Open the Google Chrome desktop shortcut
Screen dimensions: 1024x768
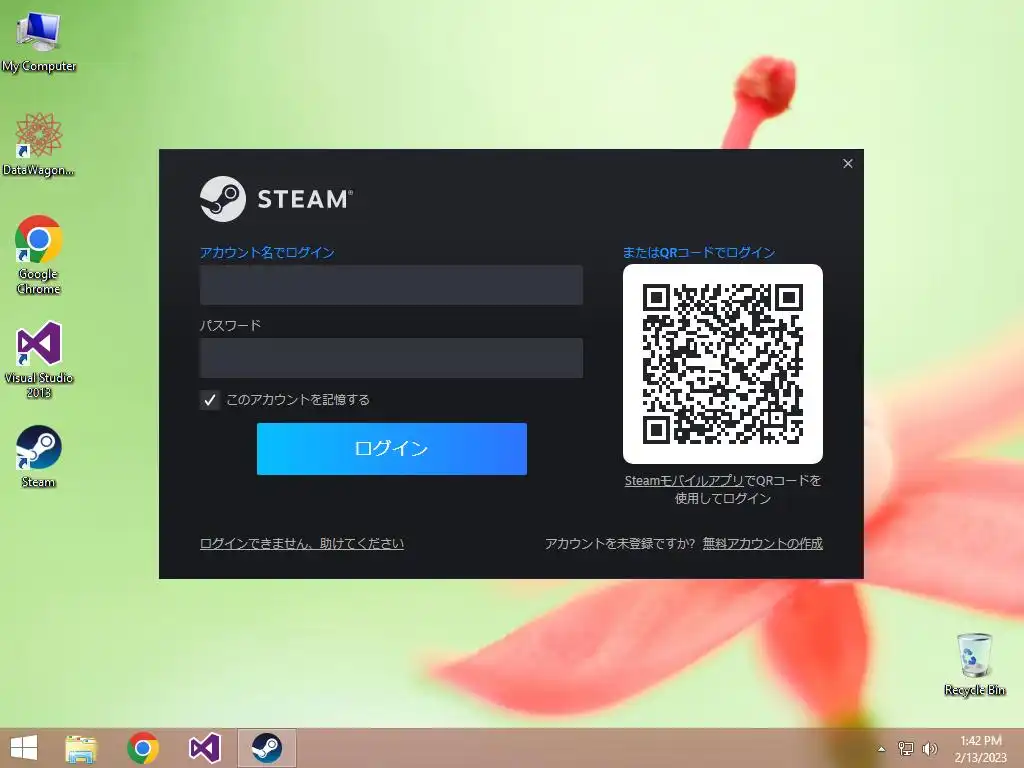pyautogui.click(x=39, y=255)
